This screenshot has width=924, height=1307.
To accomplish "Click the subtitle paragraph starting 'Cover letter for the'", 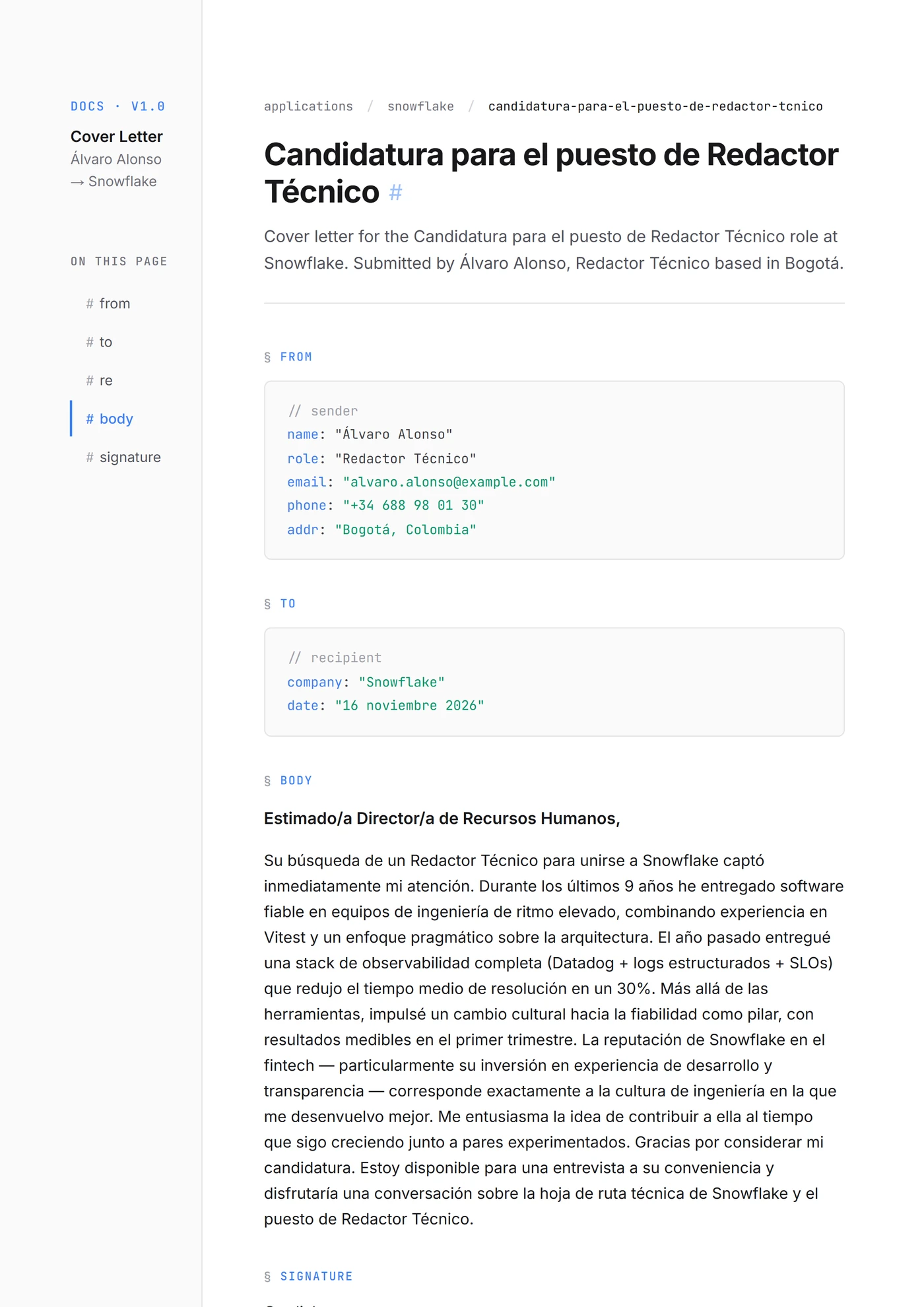I will point(554,250).
